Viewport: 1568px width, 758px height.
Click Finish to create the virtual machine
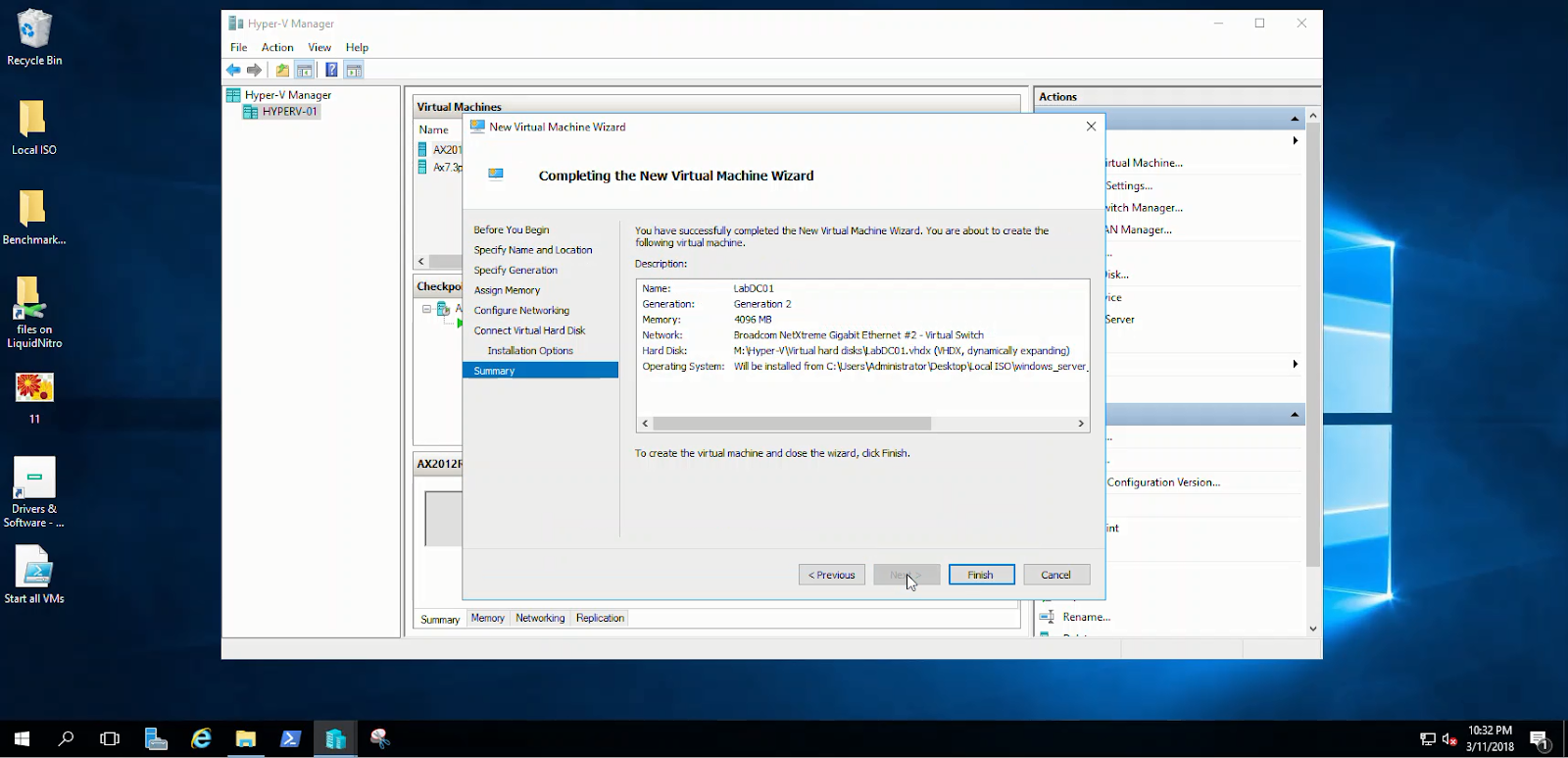pyautogui.click(x=981, y=575)
